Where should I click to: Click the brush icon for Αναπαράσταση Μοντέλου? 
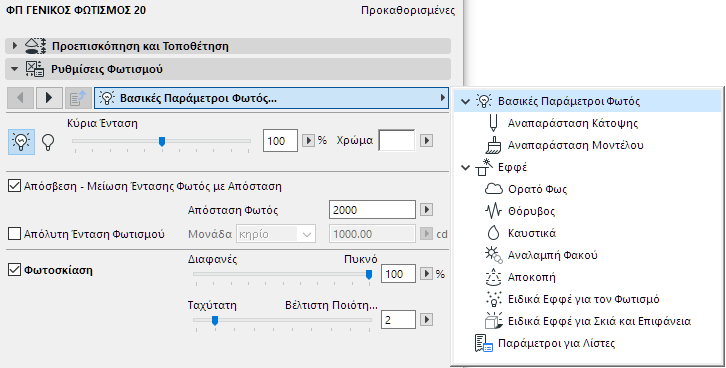click(x=493, y=145)
